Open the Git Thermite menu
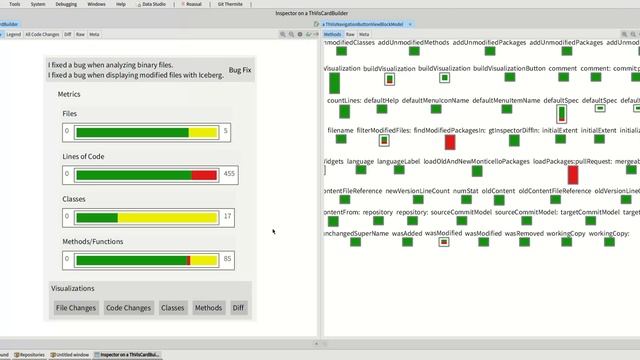The width and height of the screenshot is (640, 360). pos(230,4)
